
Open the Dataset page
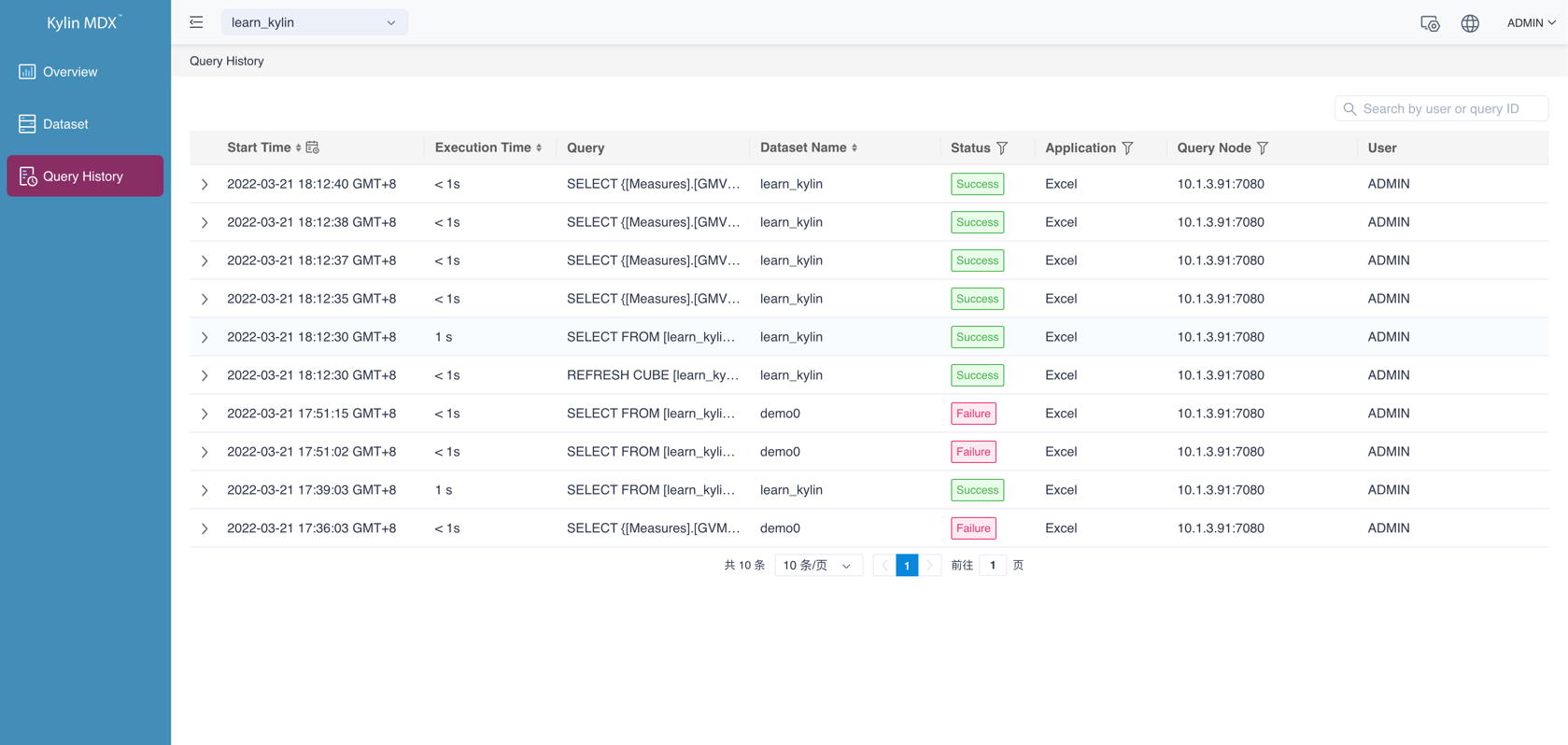click(x=85, y=124)
